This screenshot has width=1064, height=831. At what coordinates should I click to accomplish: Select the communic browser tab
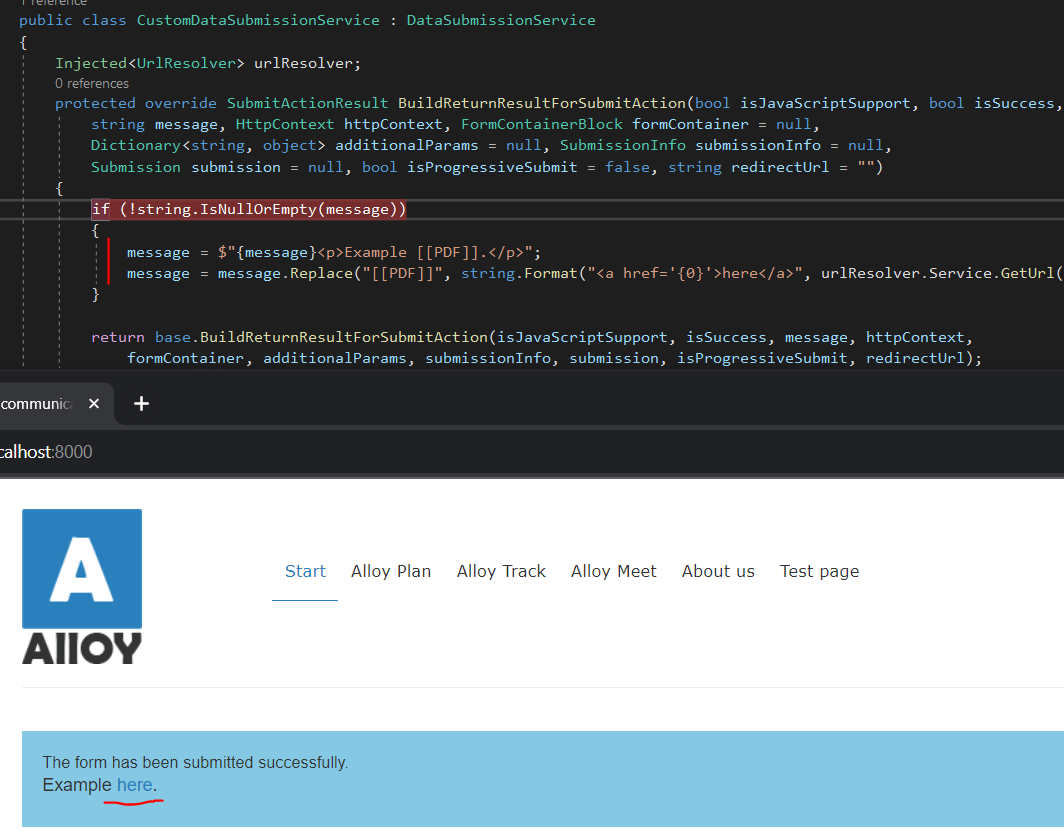37,404
